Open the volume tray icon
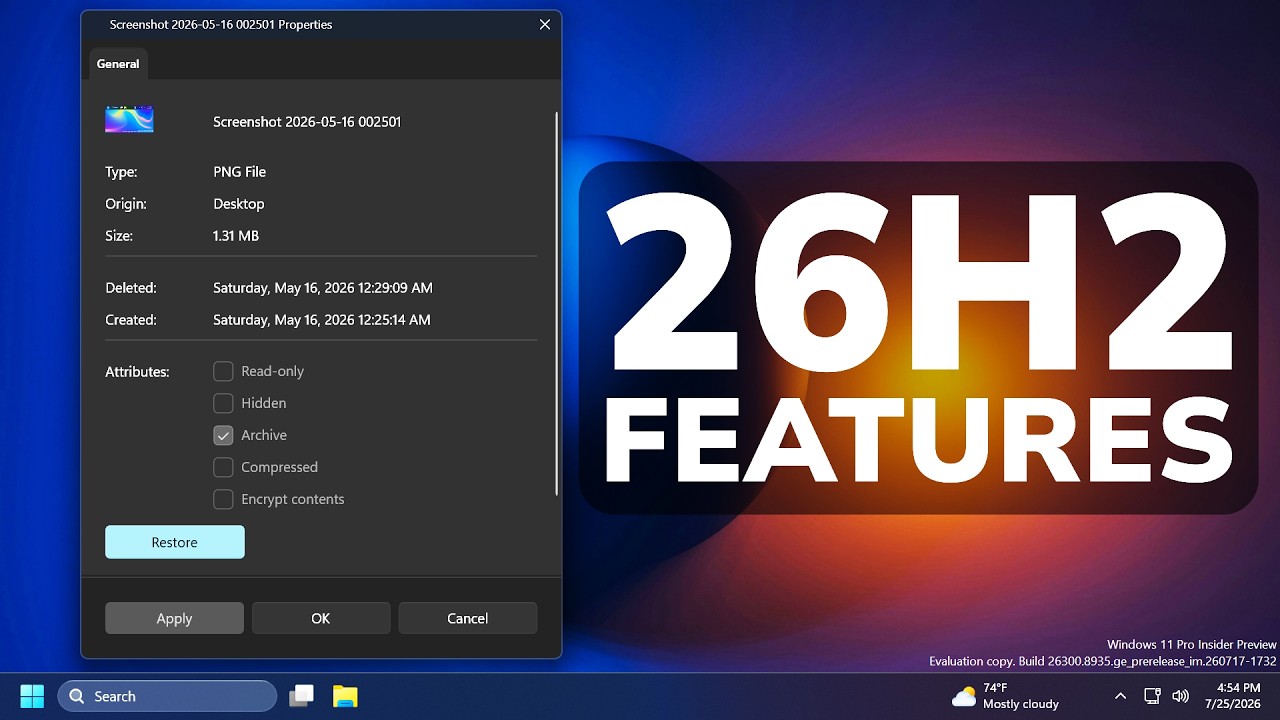Screen dimensions: 1280x720 1180,696
